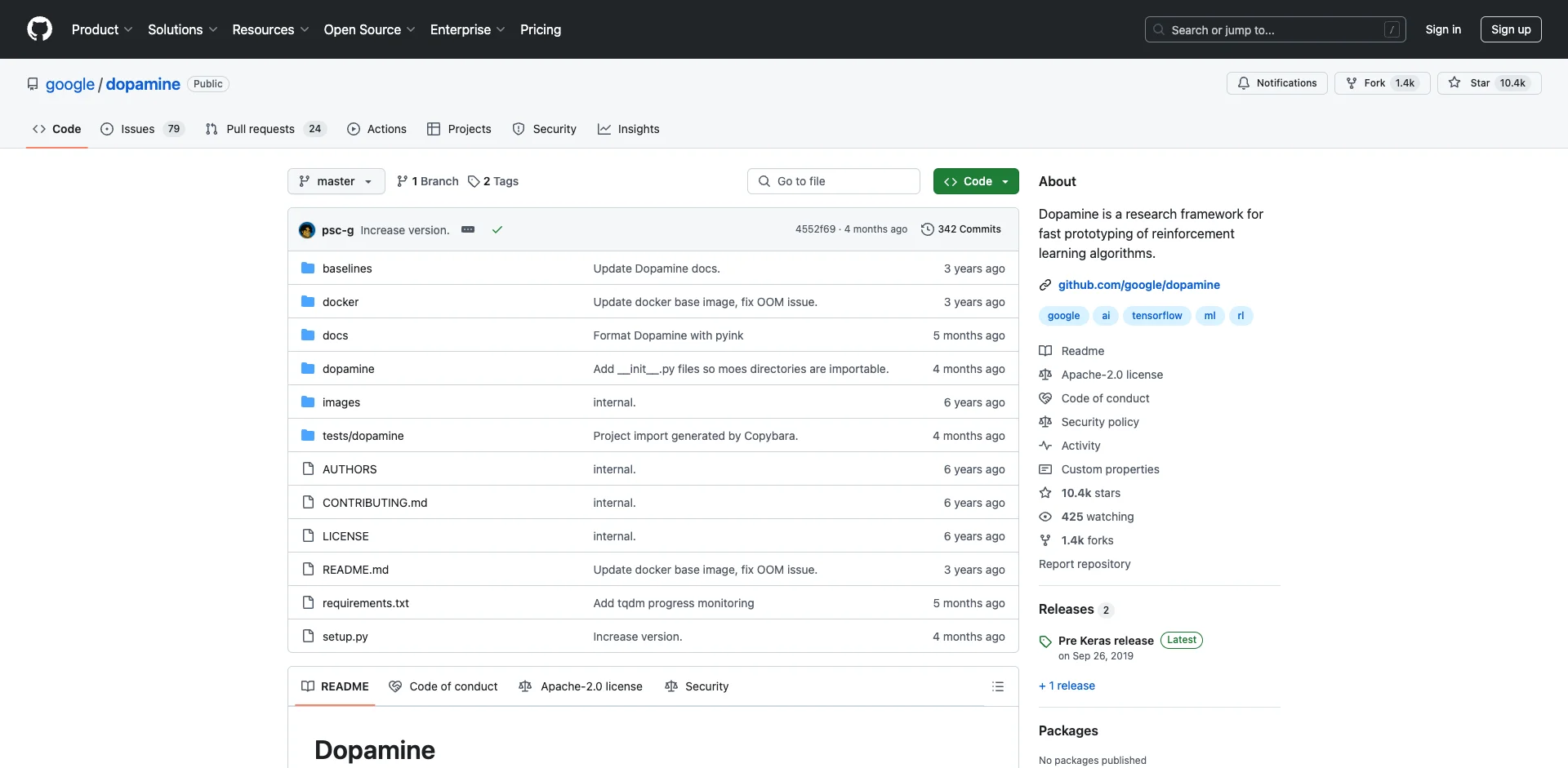Click the scale icon beside Security policy
This screenshot has height=768, width=1568.
(1045, 422)
